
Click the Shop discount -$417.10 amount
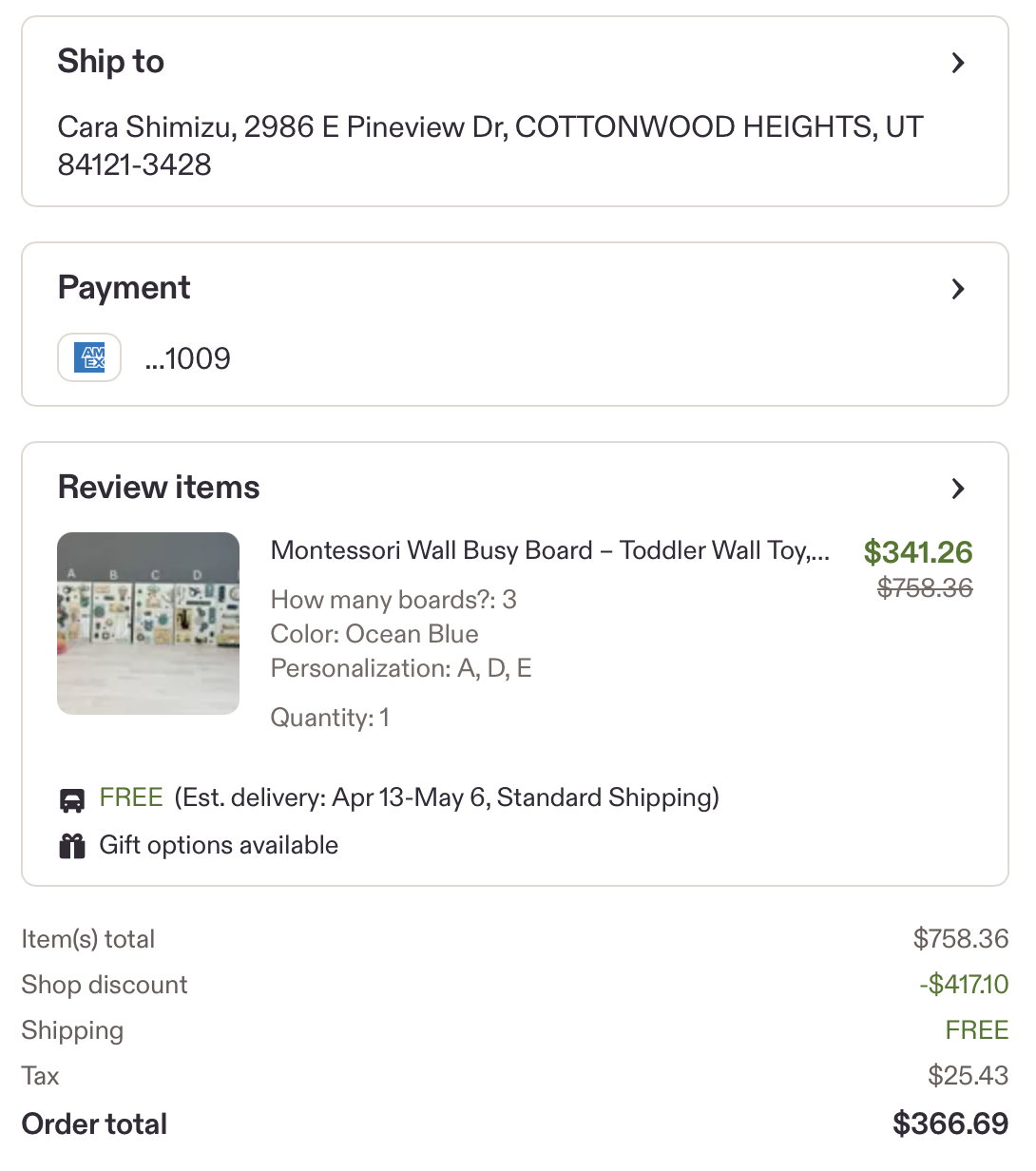(x=964, y=984)
